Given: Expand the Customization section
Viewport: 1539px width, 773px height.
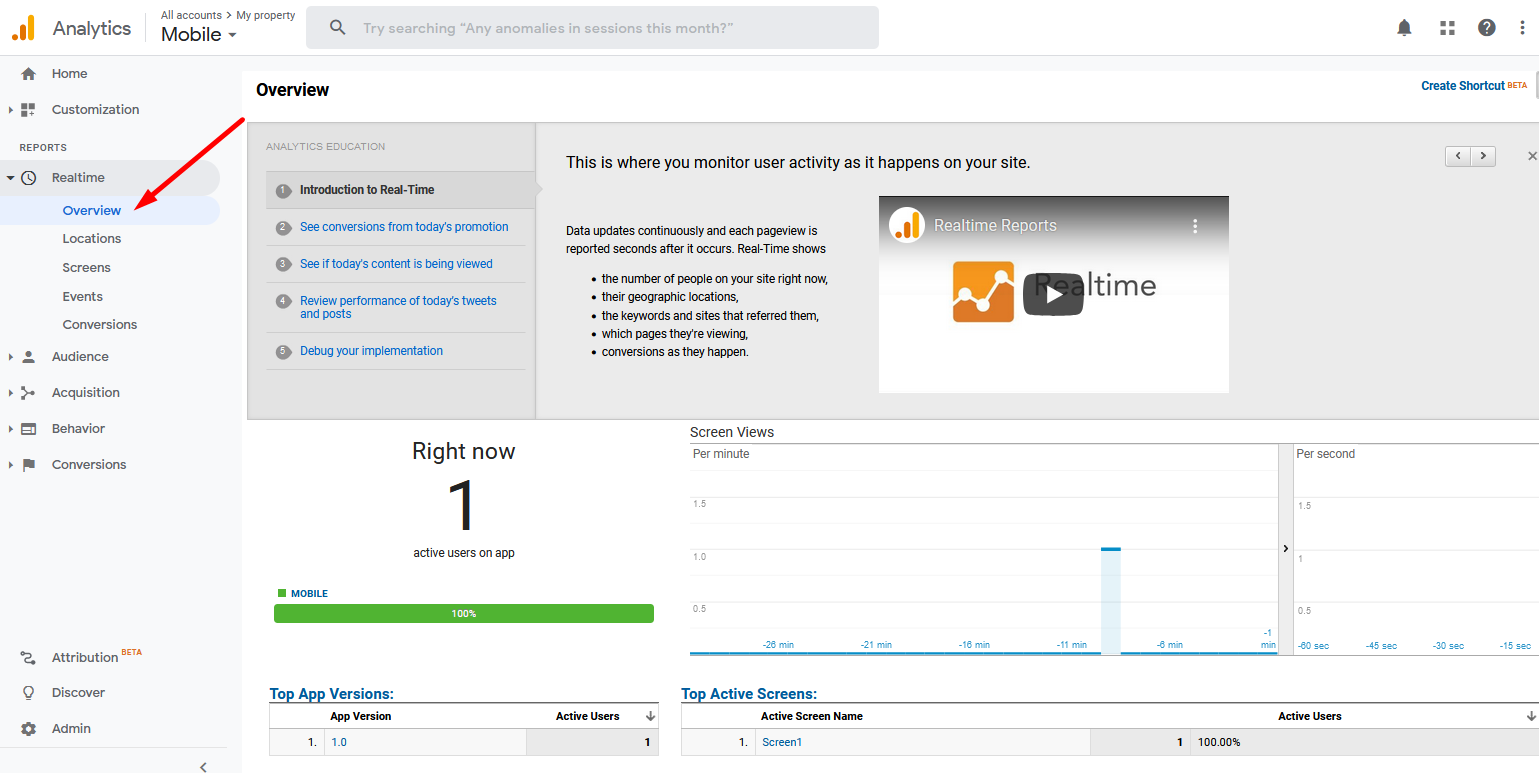Looking at the screenshot, I should click(x=11, y=110).
